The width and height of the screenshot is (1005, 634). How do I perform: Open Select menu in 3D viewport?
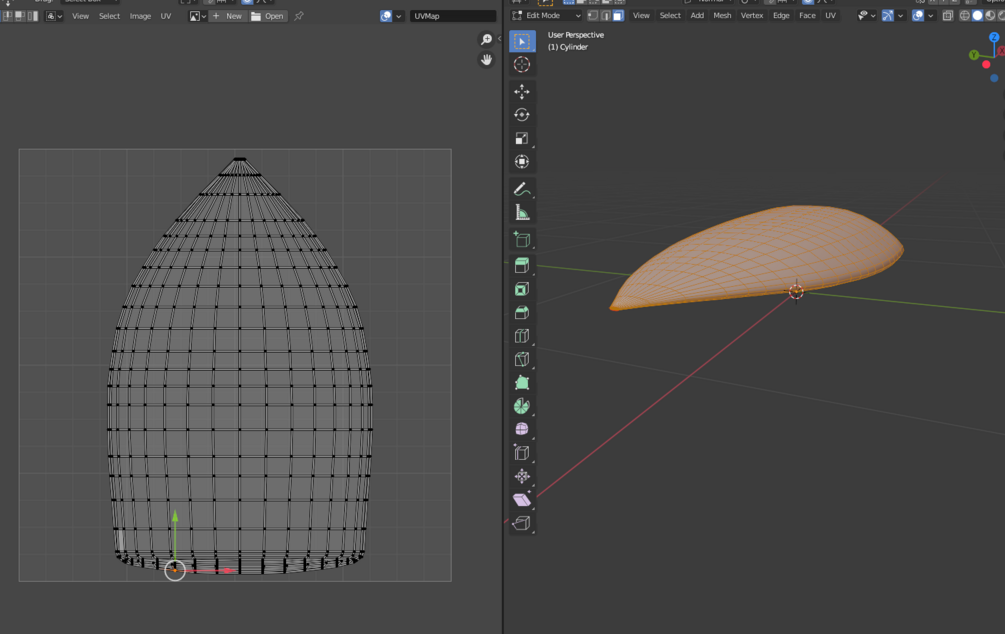670,15
